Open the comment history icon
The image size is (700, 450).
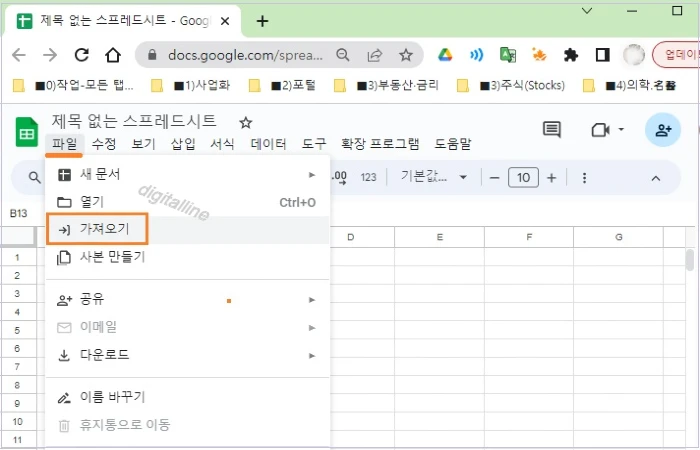[552, 130]
